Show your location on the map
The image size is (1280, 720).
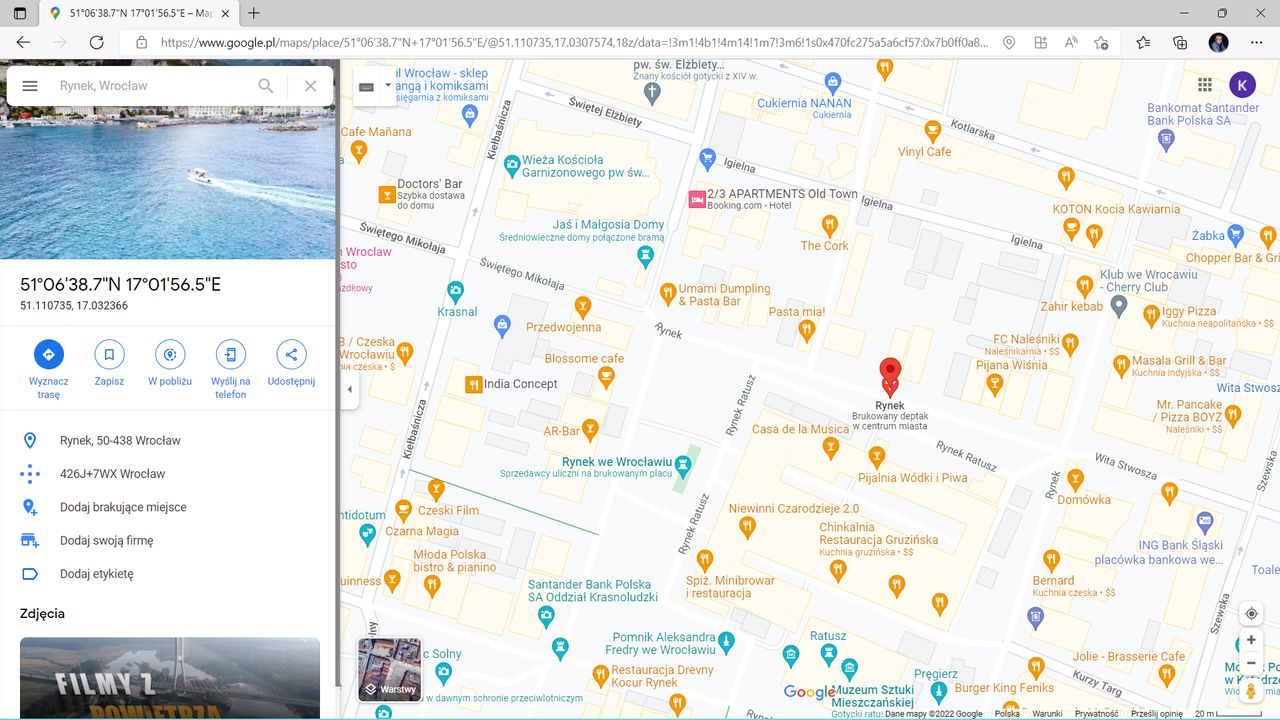tap(1251, 613)
